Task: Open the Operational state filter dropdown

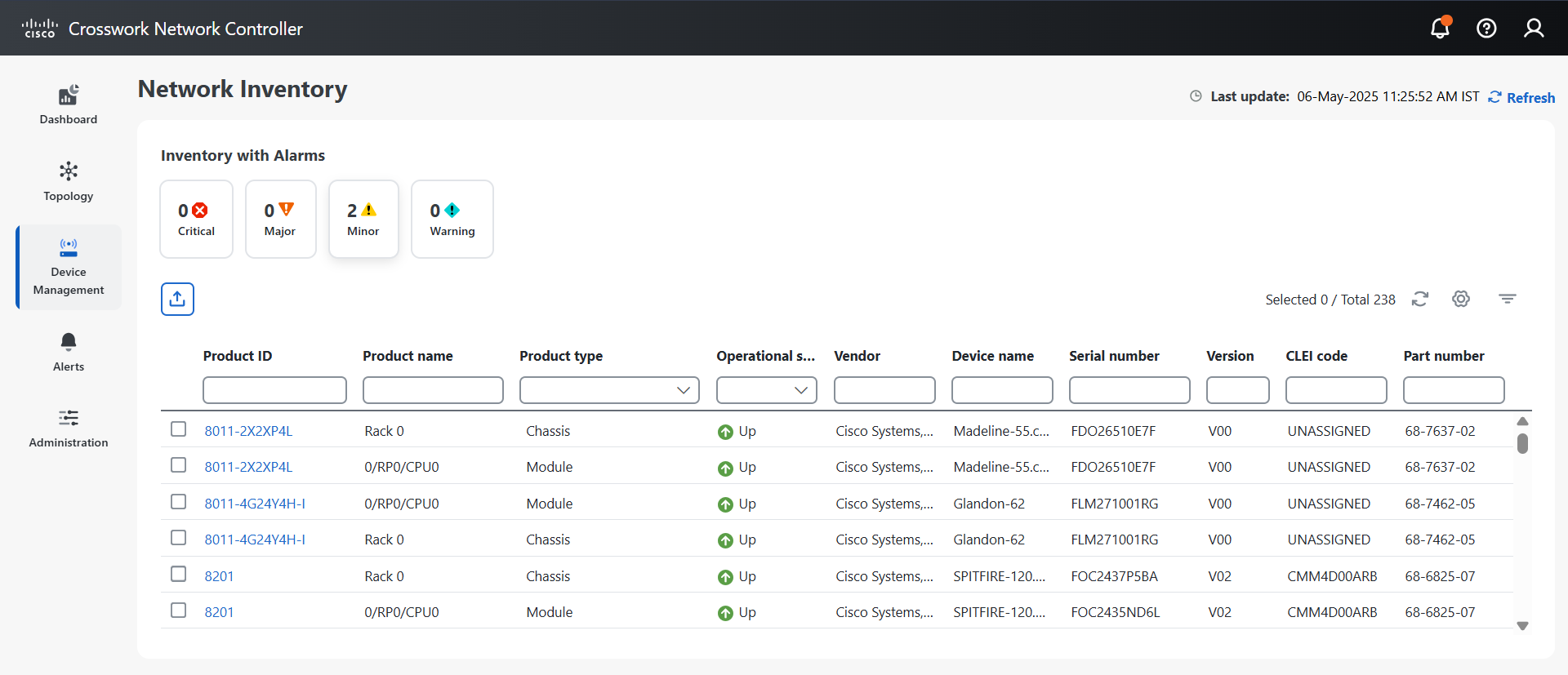Action: tap(767, 390)
